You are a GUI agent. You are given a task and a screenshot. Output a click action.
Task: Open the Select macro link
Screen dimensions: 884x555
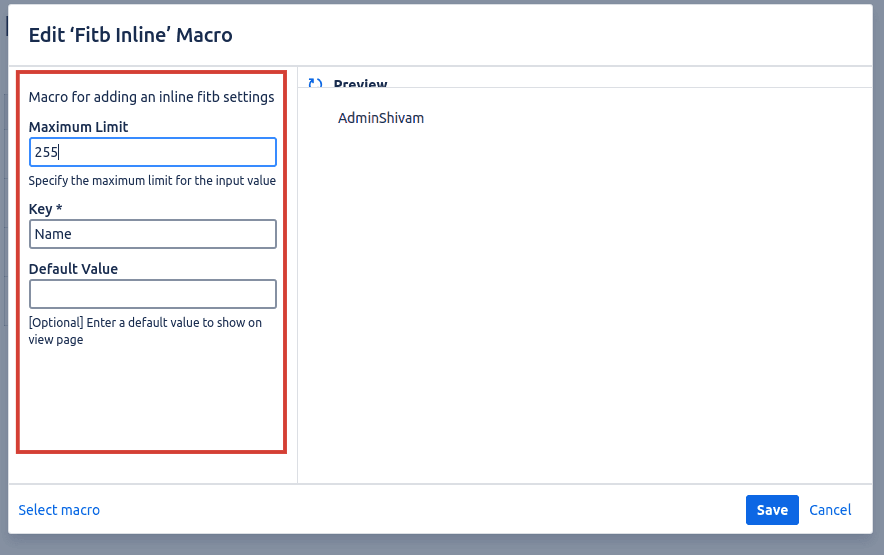[59, 510]
